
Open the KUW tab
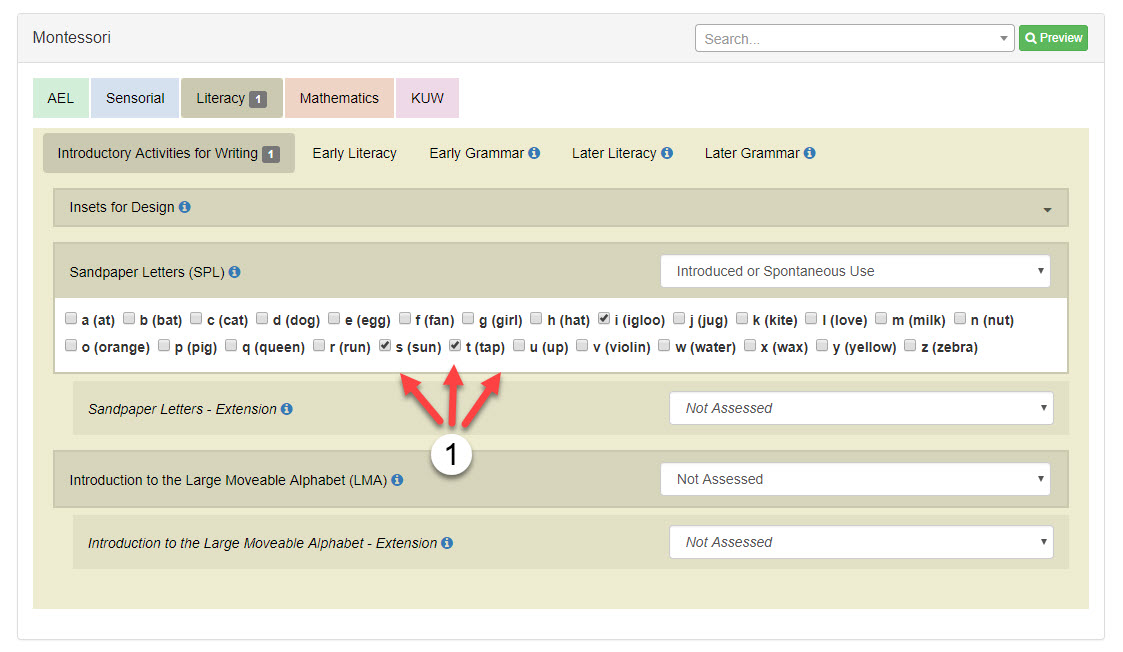pyautogui.click(x=427, y=98)
